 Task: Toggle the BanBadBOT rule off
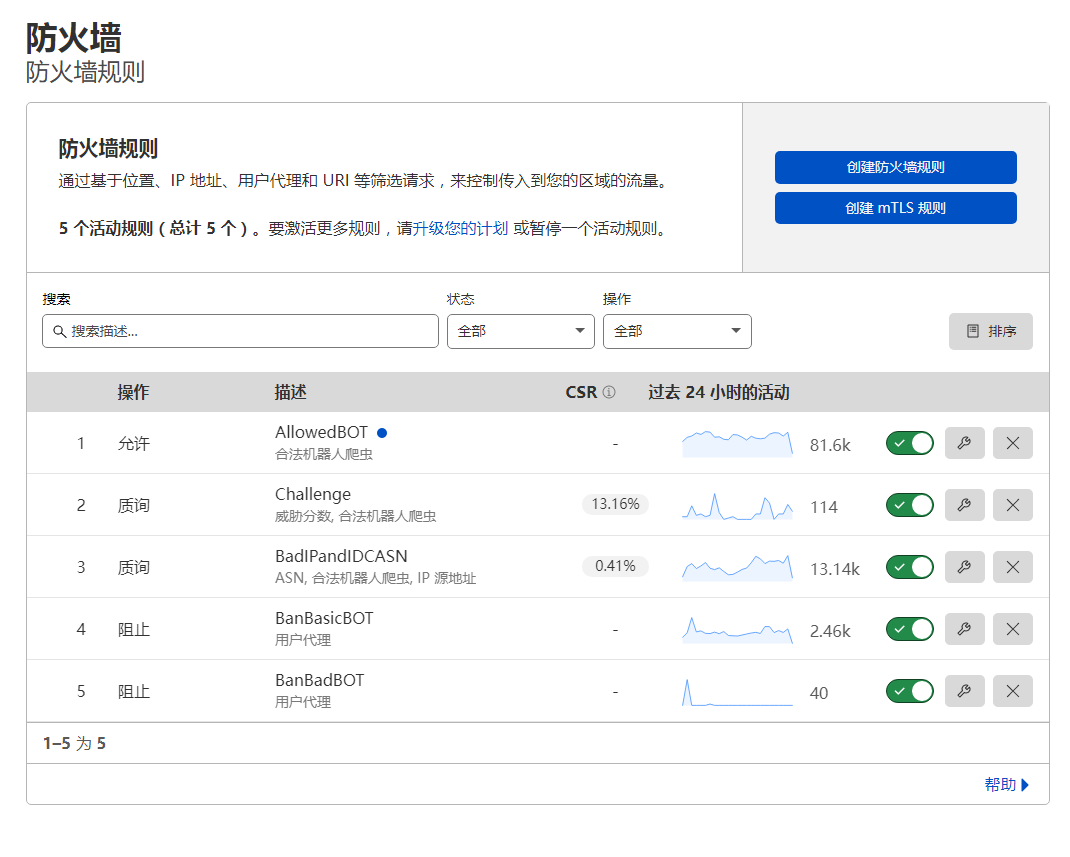910,691
